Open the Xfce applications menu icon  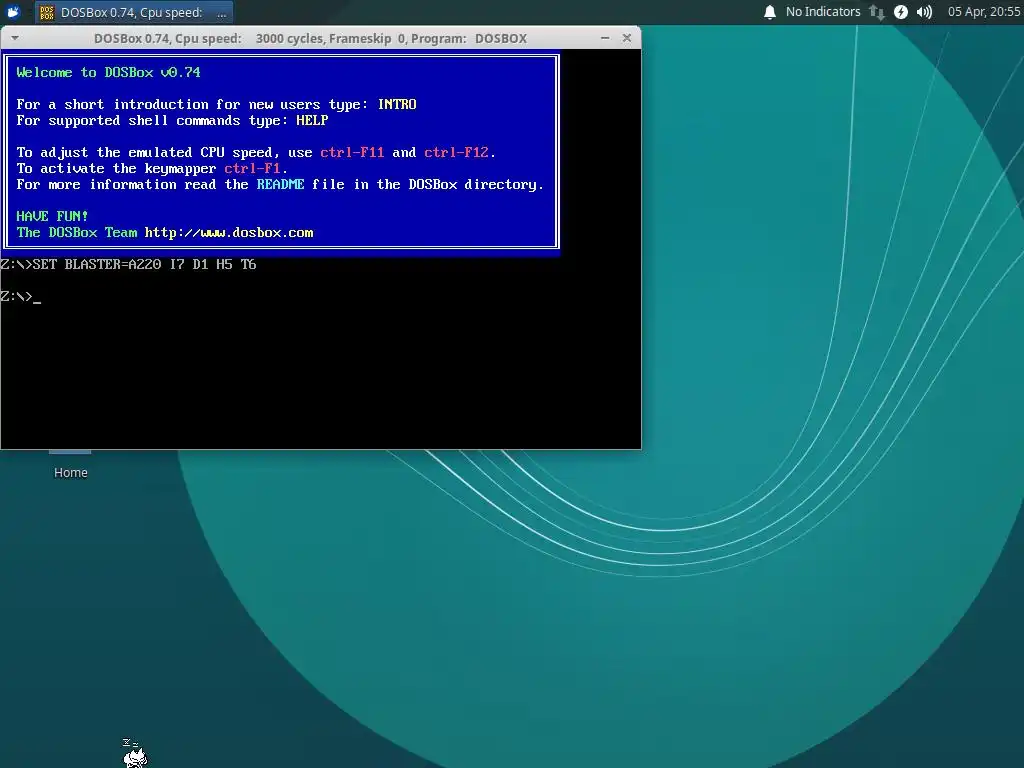(x=13, y=12)
